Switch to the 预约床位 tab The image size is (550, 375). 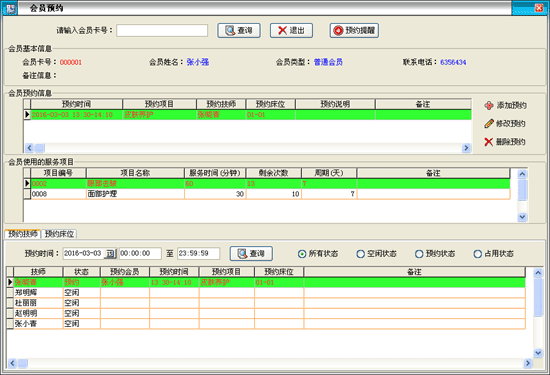coord(59,234)
